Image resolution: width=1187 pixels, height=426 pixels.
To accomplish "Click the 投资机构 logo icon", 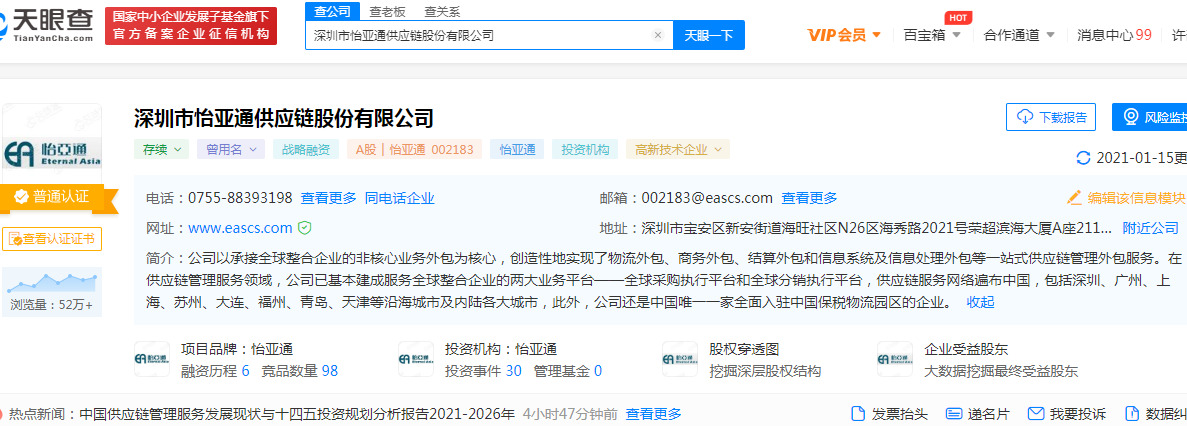I will coord(416,359).
